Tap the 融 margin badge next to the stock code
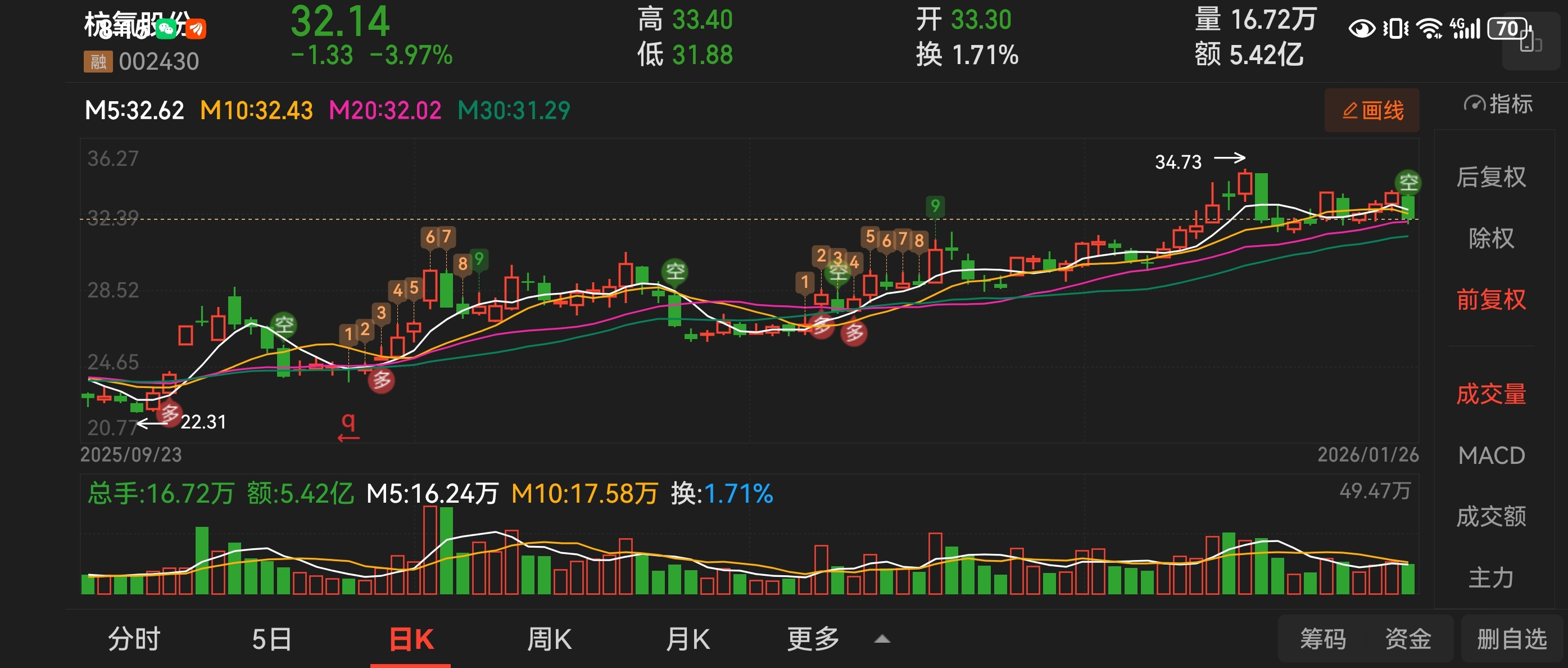Screen dimensions: 1568x668 [x=97, y=61]
